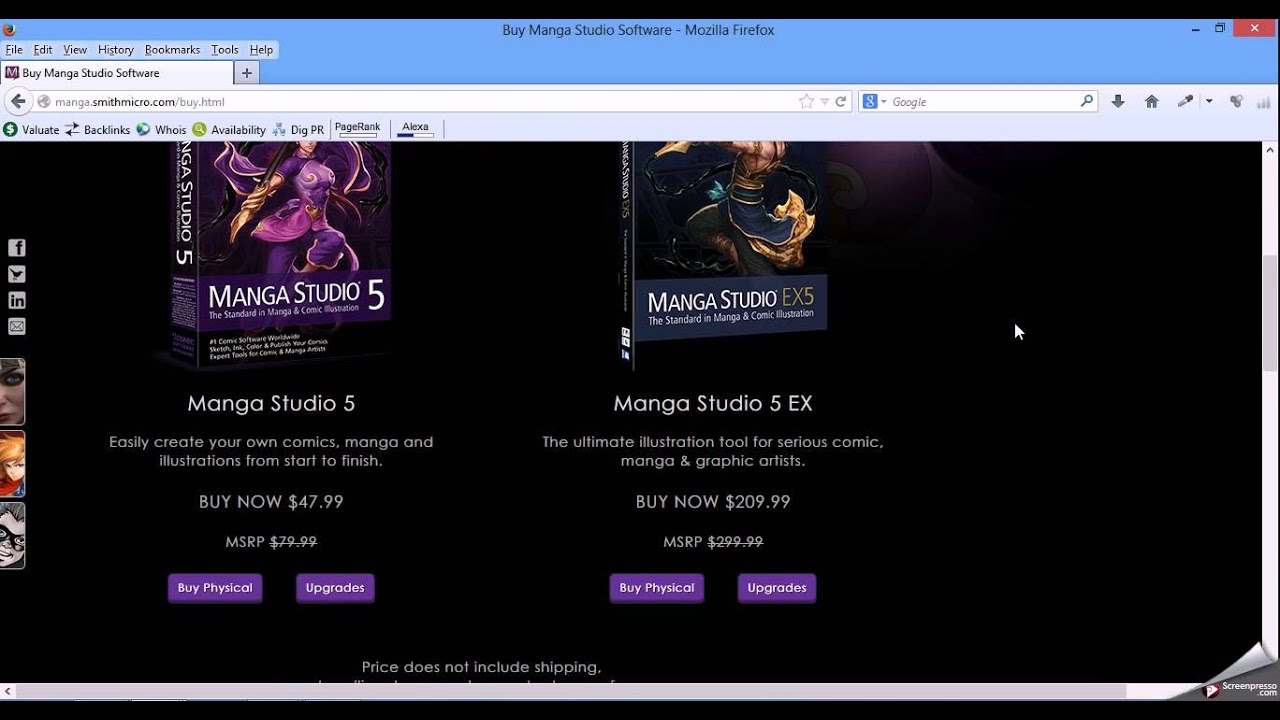Click Upgrades under Manga Studio 5
This screenshot has width=1280, height=720.
335,588
